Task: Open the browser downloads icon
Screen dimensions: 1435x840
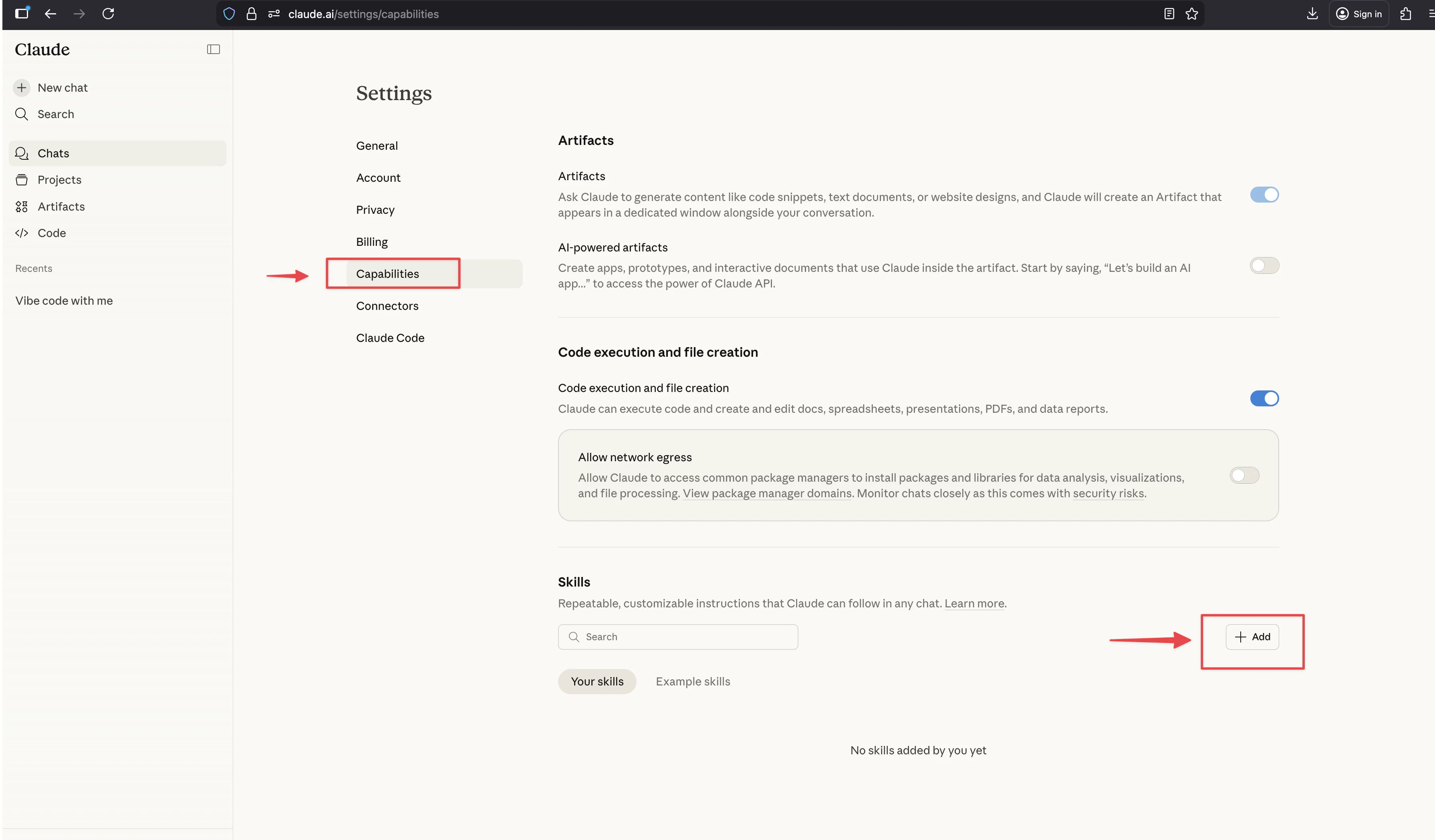Action: 1312,14
